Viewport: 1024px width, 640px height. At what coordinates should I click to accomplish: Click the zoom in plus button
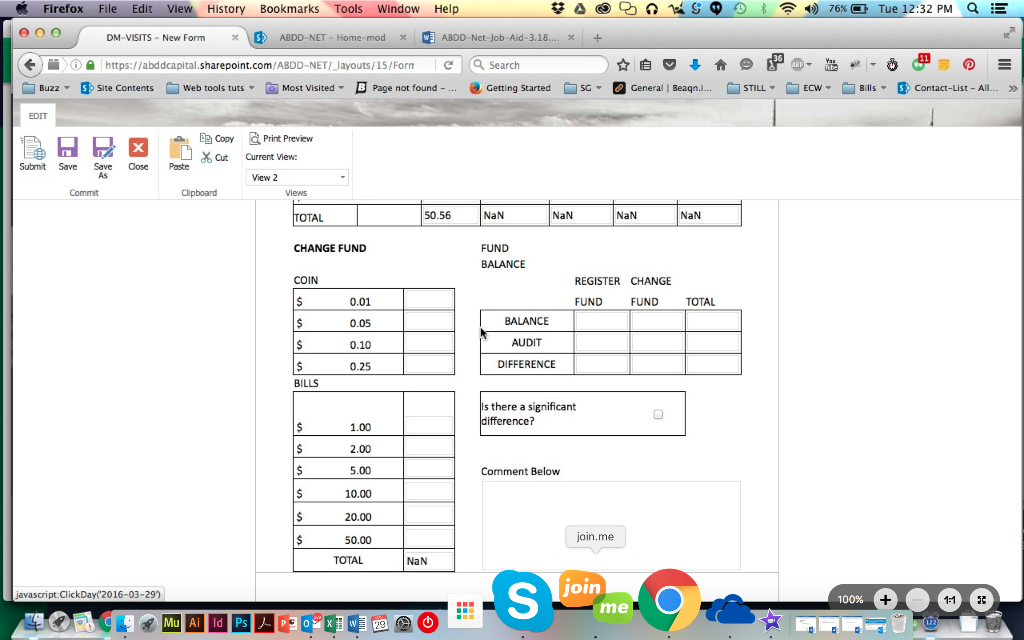pos(885,600)
